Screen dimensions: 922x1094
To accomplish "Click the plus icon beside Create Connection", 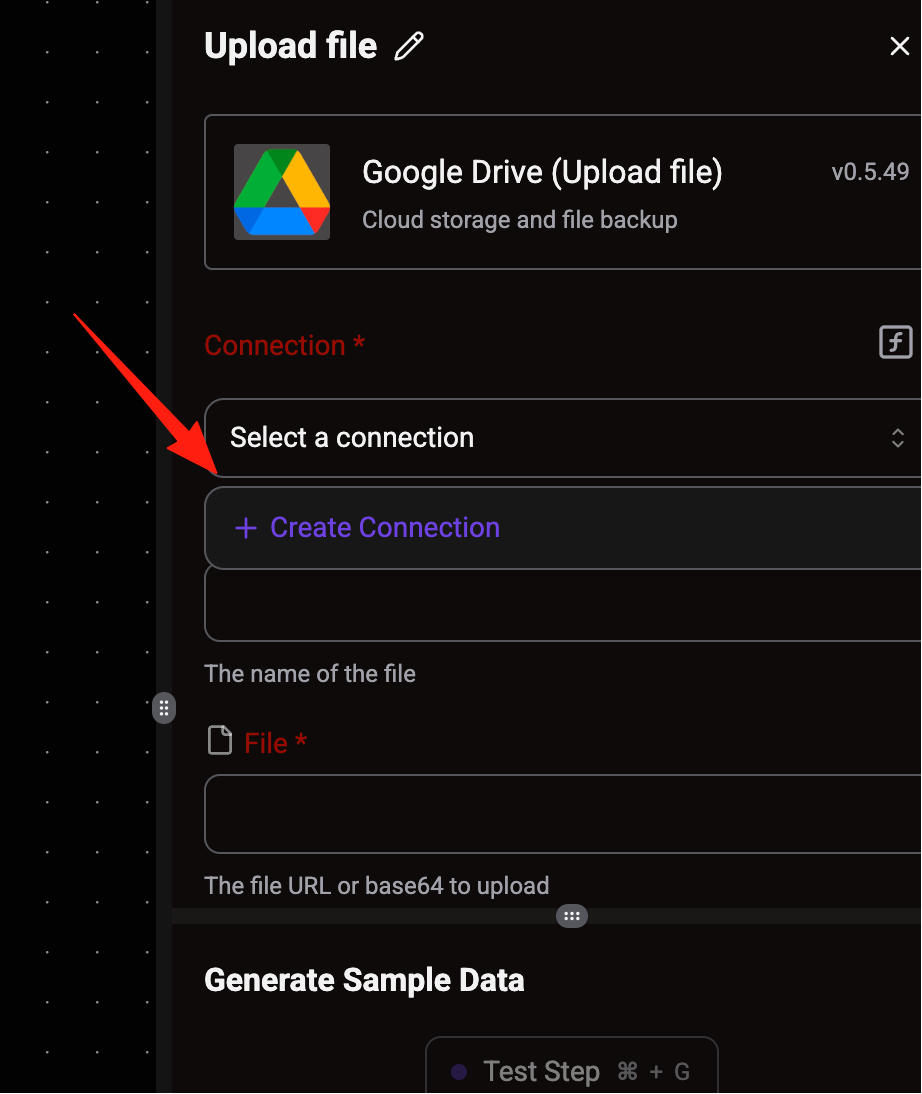I will (x=246, y=528).
